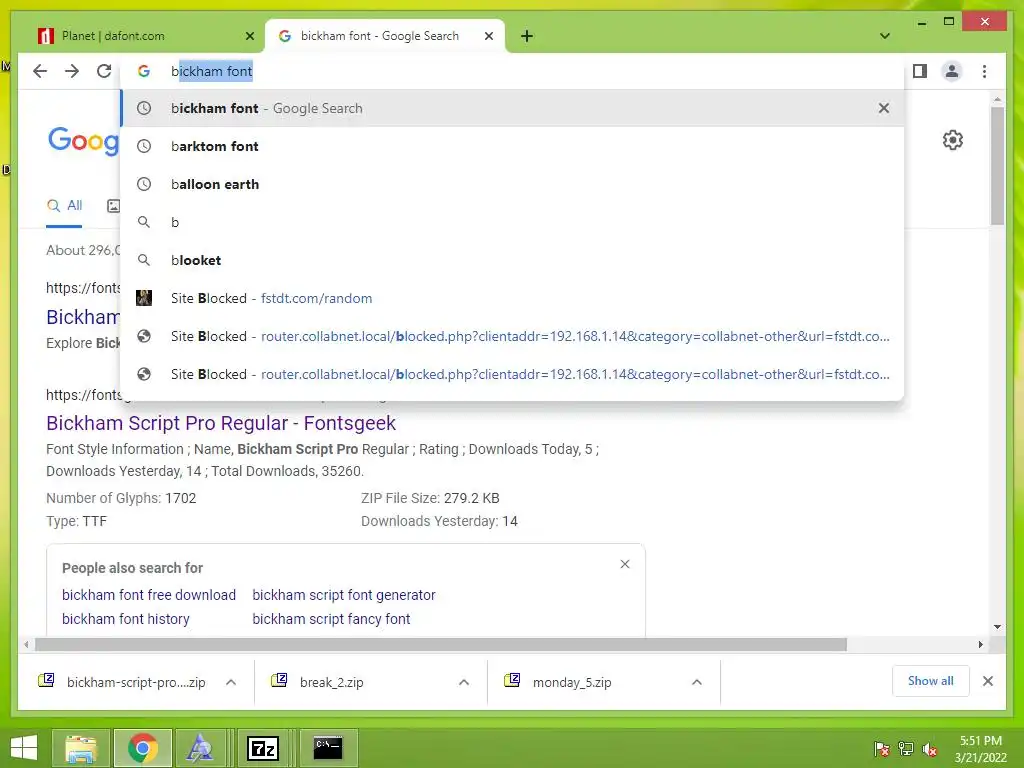The height and width of the screenshot is (768, 1024).
Task: Click the Google logo on the page
Action: [x=84, y=140]
